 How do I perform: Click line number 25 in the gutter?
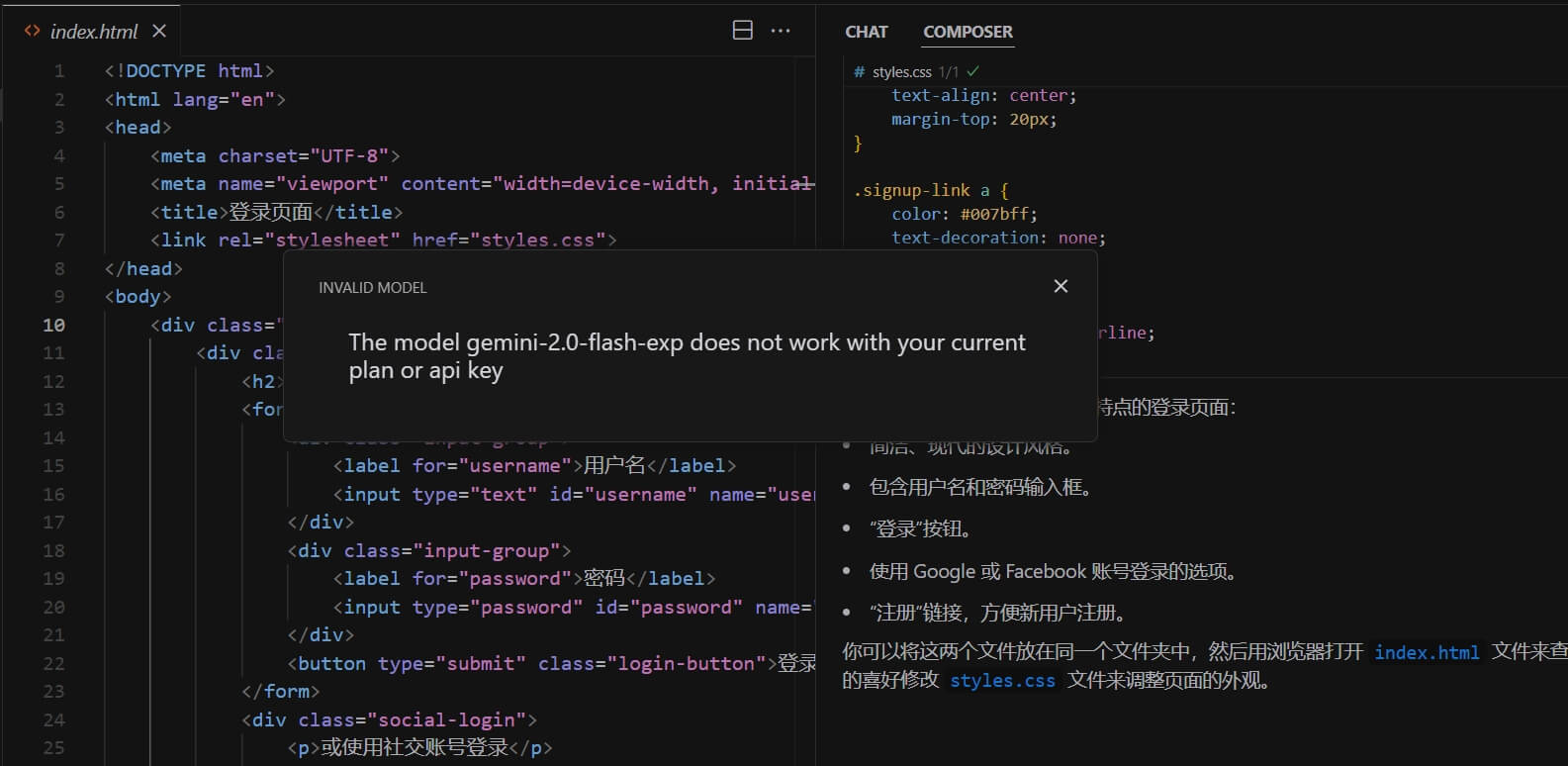pos(53,747)
